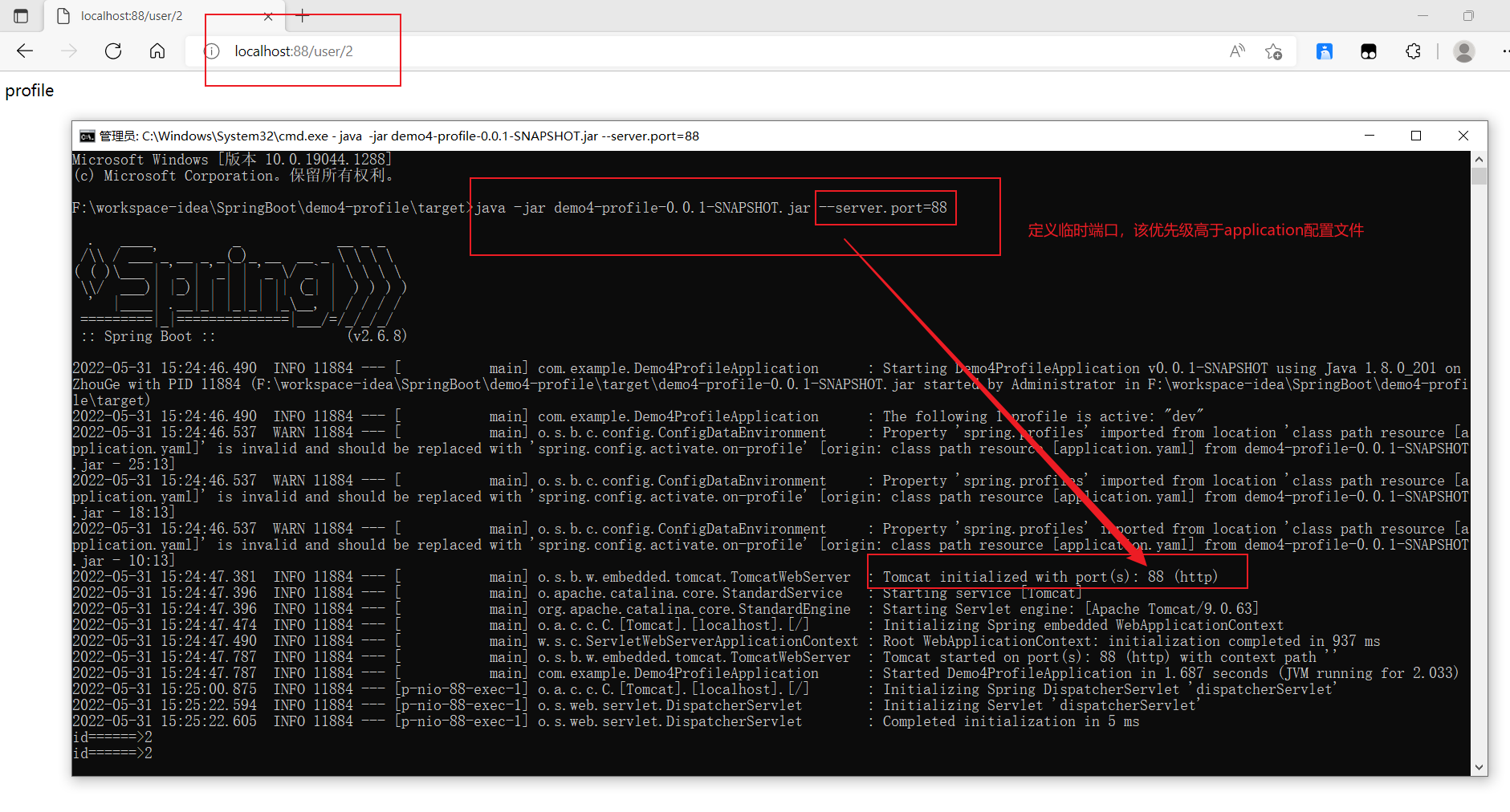Add this page to favorites
The width and height of the screenshot is (1510, 812).
(1273, 51)
